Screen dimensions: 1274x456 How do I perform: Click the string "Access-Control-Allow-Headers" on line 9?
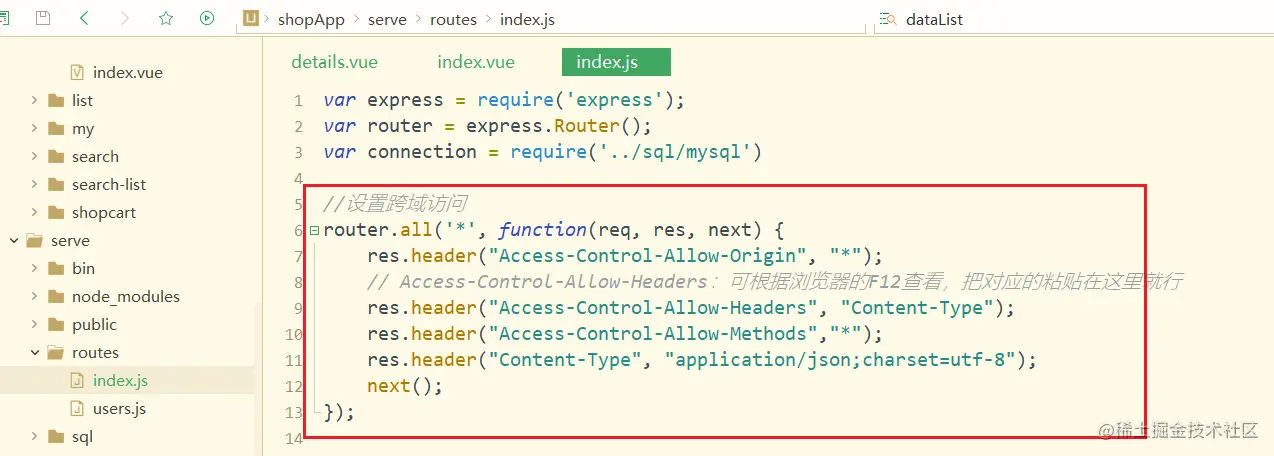pyautogui.click(x=653, y=308)
